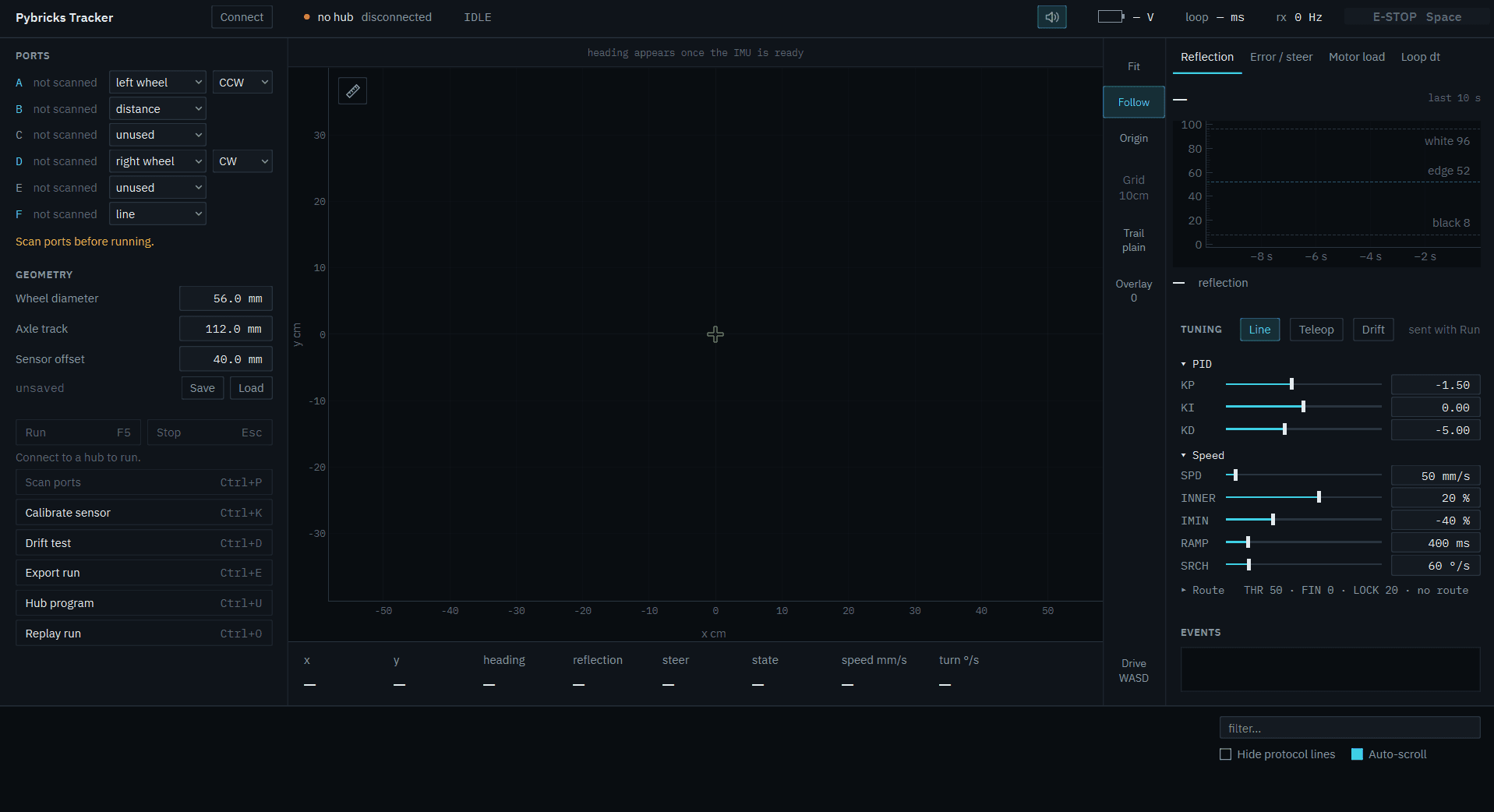Select Teleop tuning mode

coord(1316,330)
